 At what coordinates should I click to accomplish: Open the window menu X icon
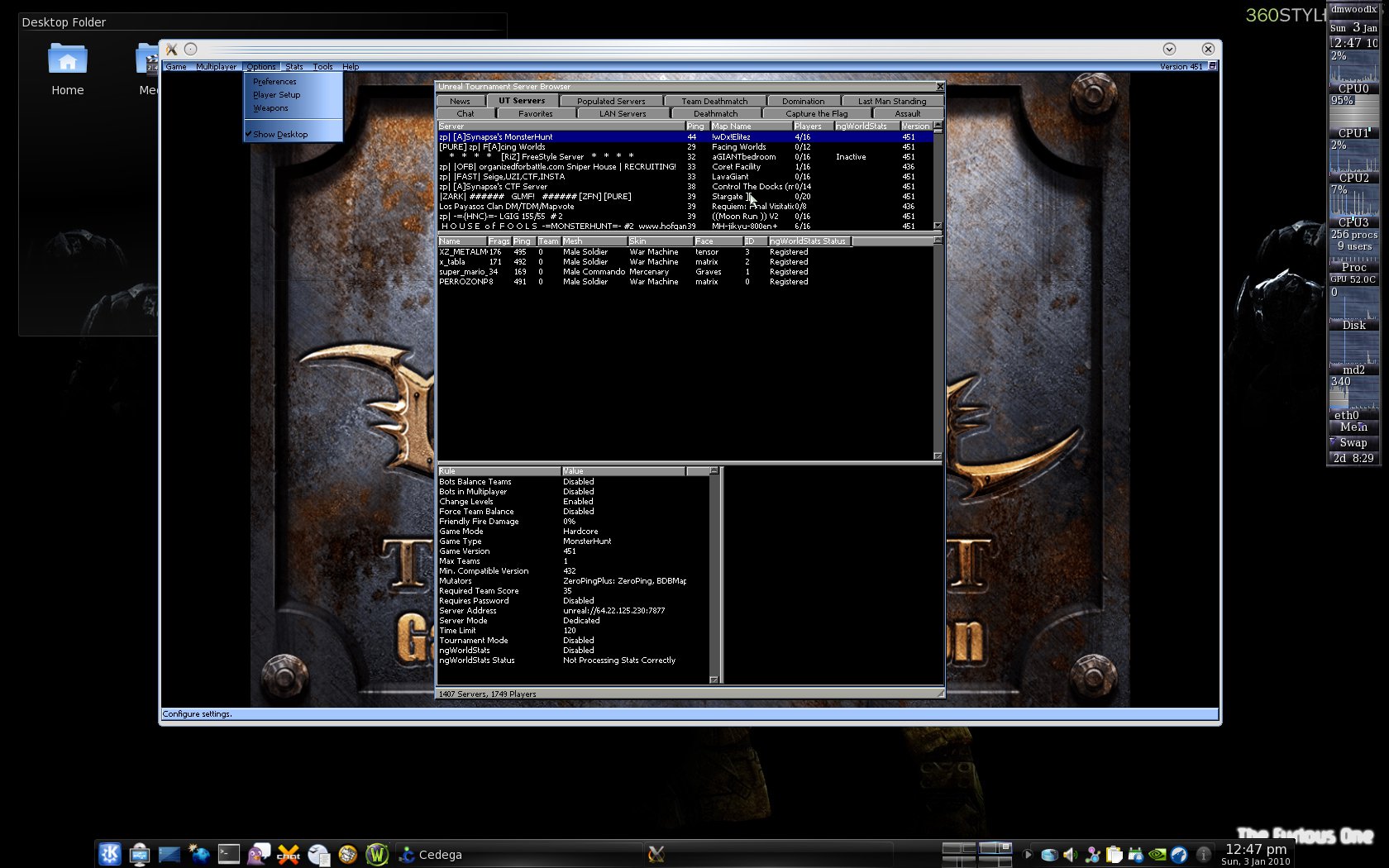pos(172,49)
